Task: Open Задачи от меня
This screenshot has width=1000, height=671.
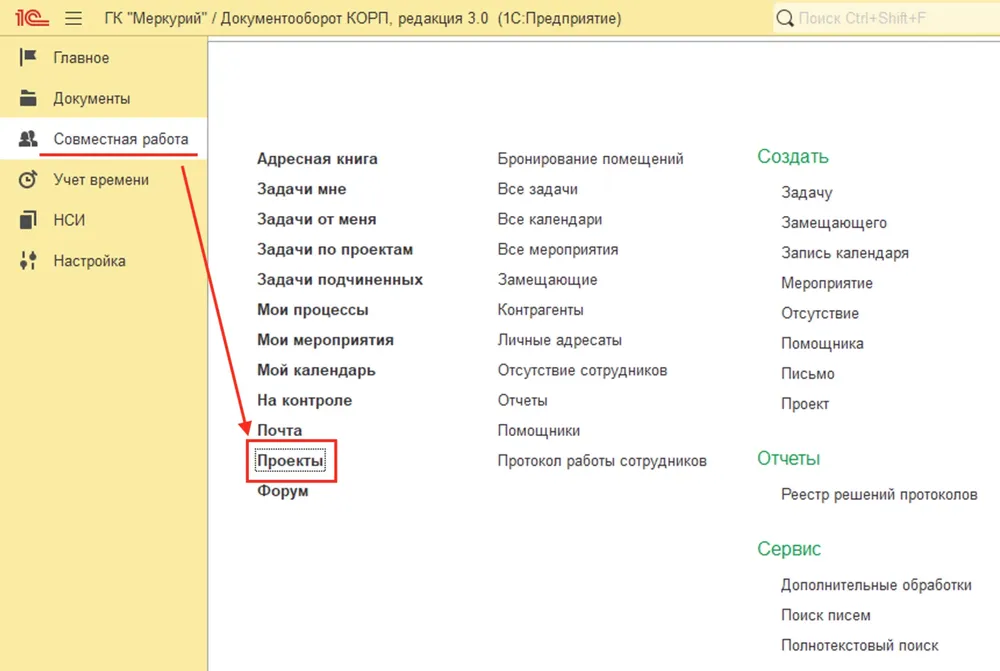Action: [x=316, y=219]
